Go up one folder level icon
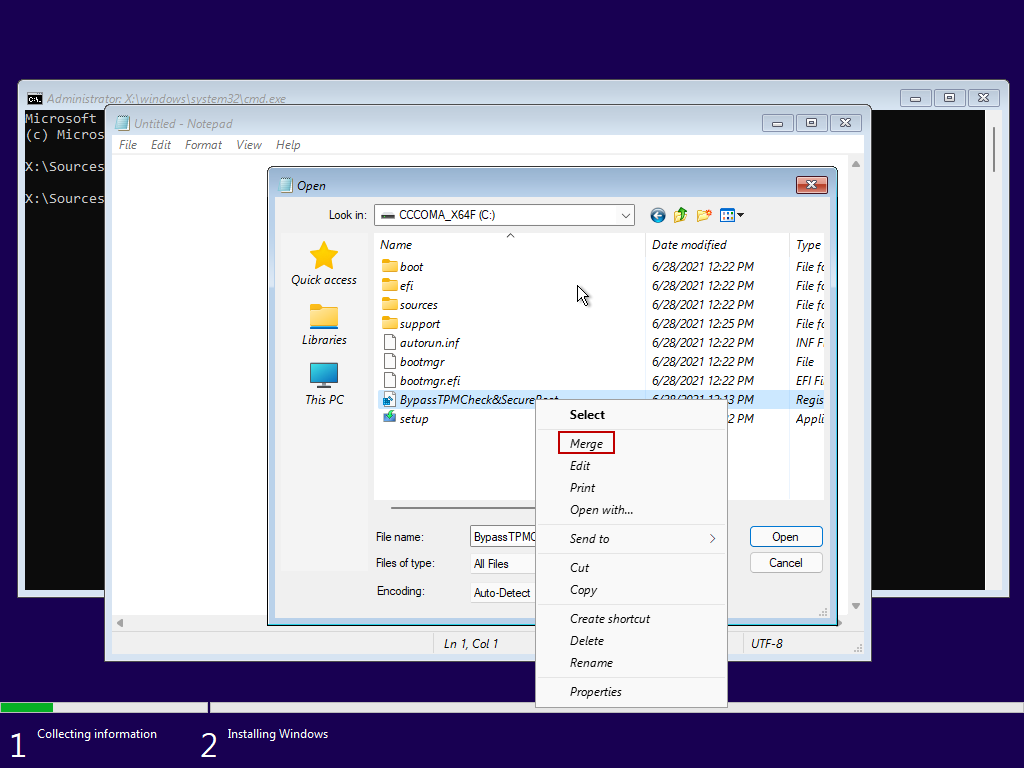The width and height of the screenshot is (1024, 768). click(x=680, y=215)
